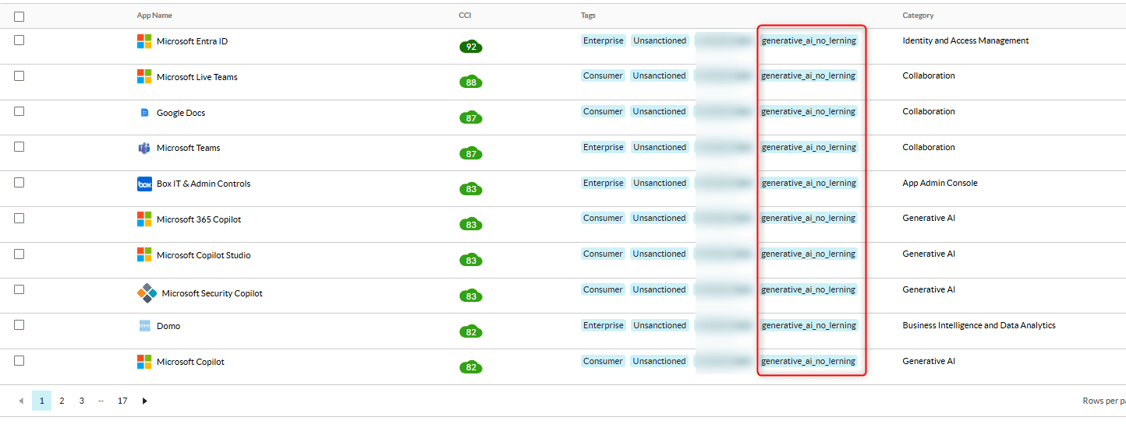Click the Unsanctioned tag on Microsoft Teams row
1126x424 pixels.
[x=659, y=147]
